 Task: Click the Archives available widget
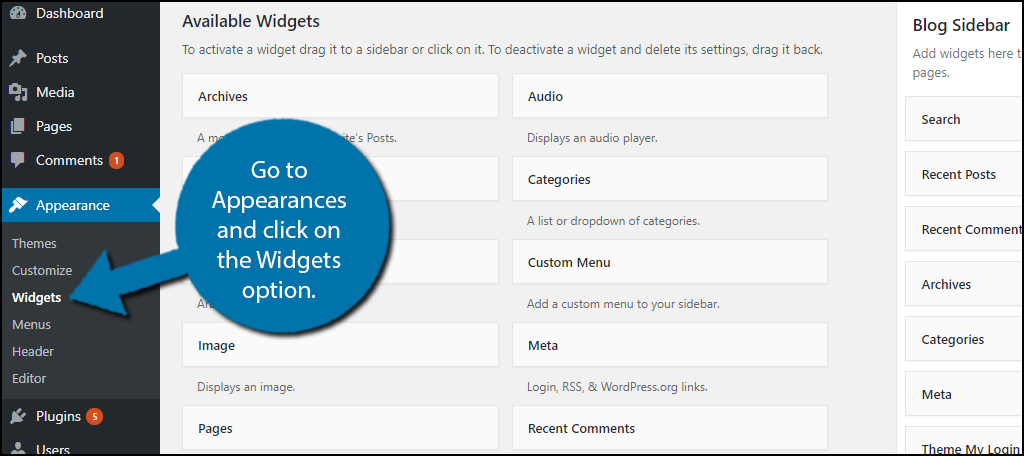tap(340, 96)
